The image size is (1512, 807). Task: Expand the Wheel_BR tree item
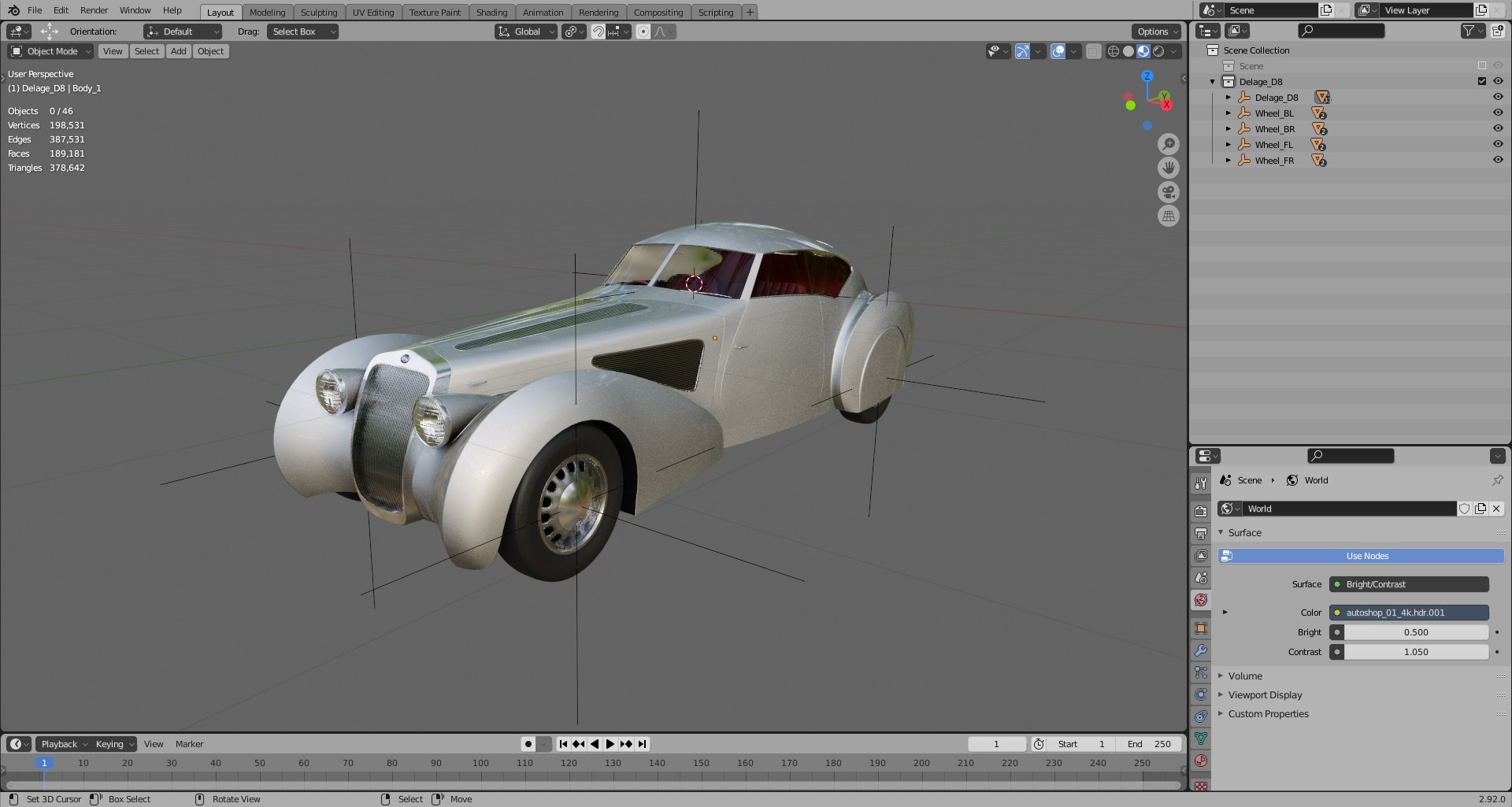coord(1228,129)
